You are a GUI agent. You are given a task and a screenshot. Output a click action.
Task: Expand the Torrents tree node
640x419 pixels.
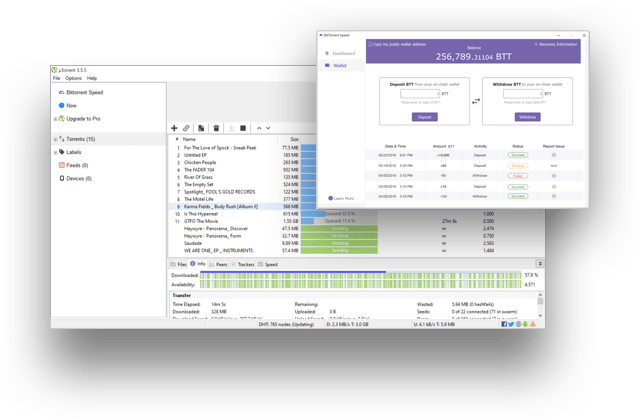tap(55, 140)
